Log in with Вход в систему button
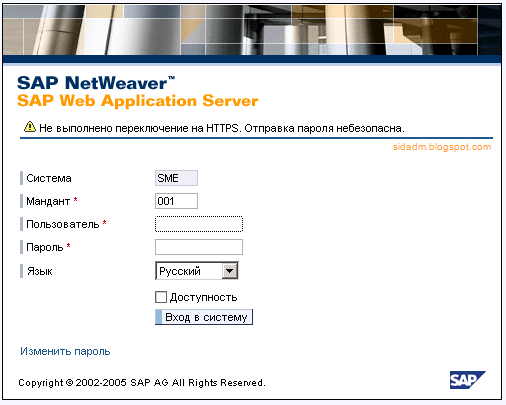Screen dimensions: 506x405 point(204,317)
